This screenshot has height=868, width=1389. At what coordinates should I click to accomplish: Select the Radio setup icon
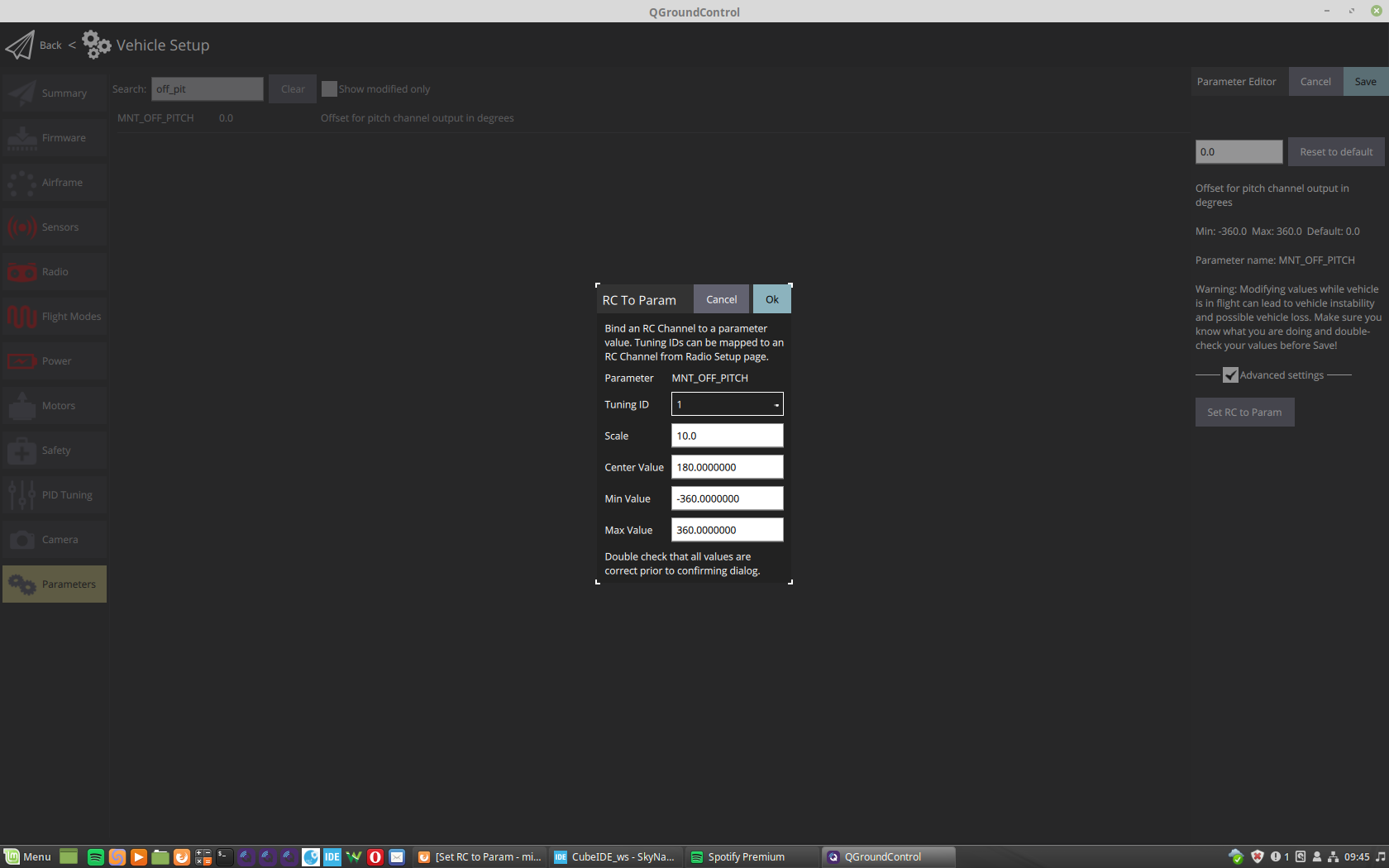[x=55, y=271]
